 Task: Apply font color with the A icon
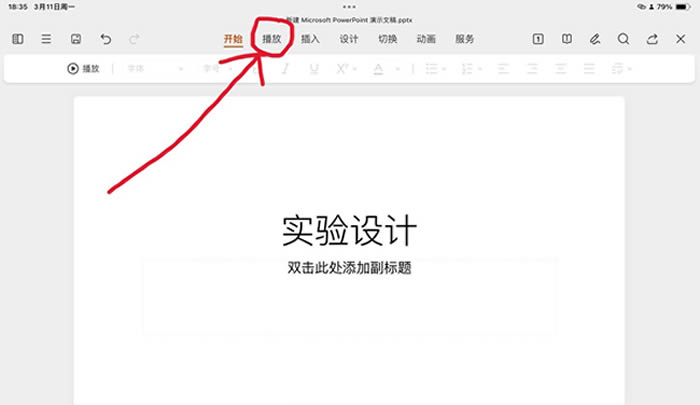pos(378,69)
